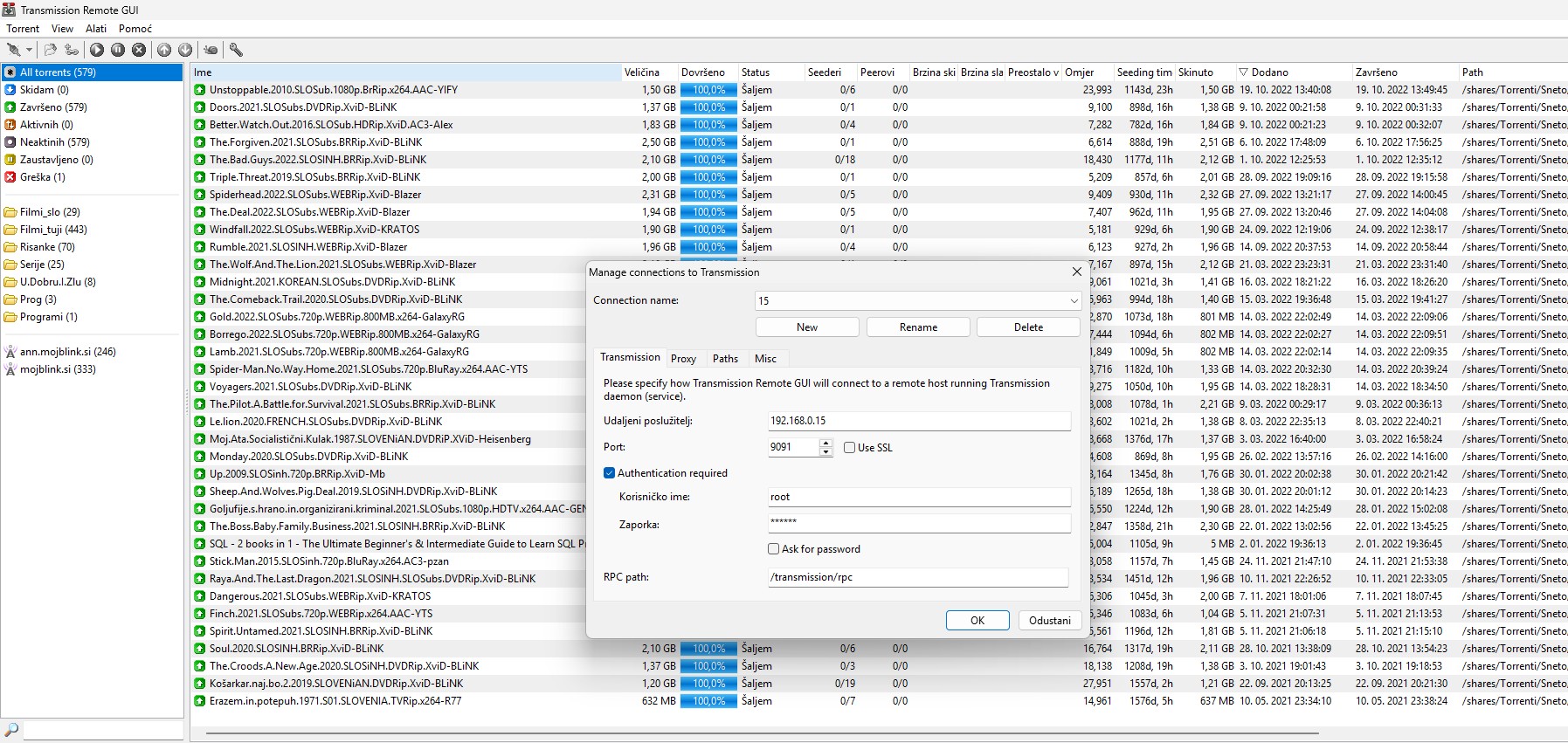Select the Greška (1) error filter
Image resolution: width=1568 pixels, height=743 pixels.
tap(92, 177)
